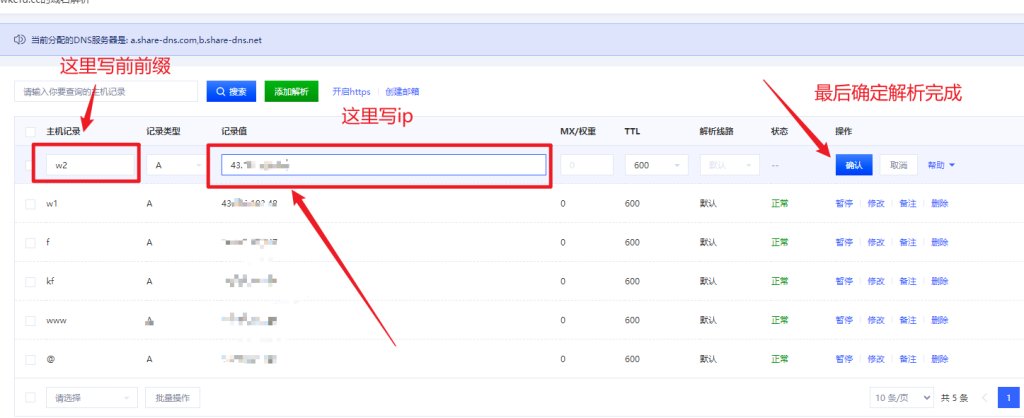Viewport: 1024px width, 418px height.
Task: Click the speaker announcement icon in DNS notice
Action: [18, 40]
